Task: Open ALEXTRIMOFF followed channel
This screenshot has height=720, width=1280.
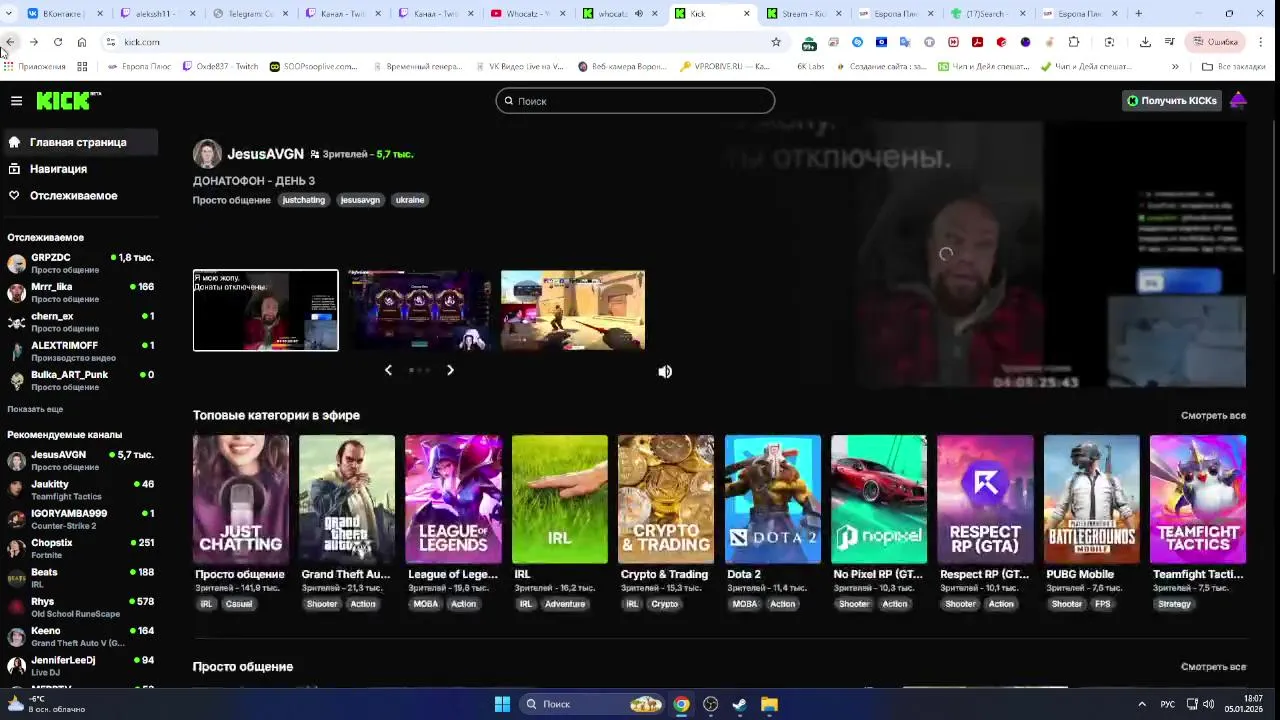Action: 80,351
